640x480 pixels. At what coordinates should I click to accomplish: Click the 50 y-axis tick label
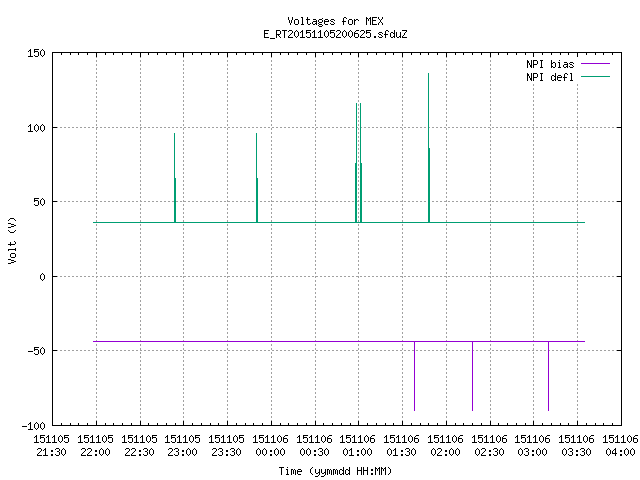click(39, 202)
